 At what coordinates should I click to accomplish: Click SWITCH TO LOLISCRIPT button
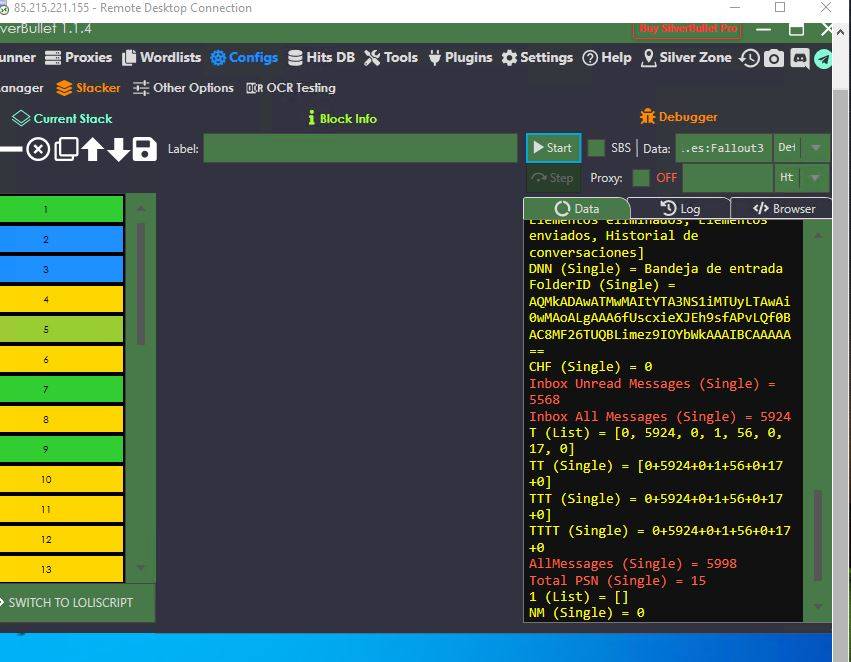[x=70, y=603]
